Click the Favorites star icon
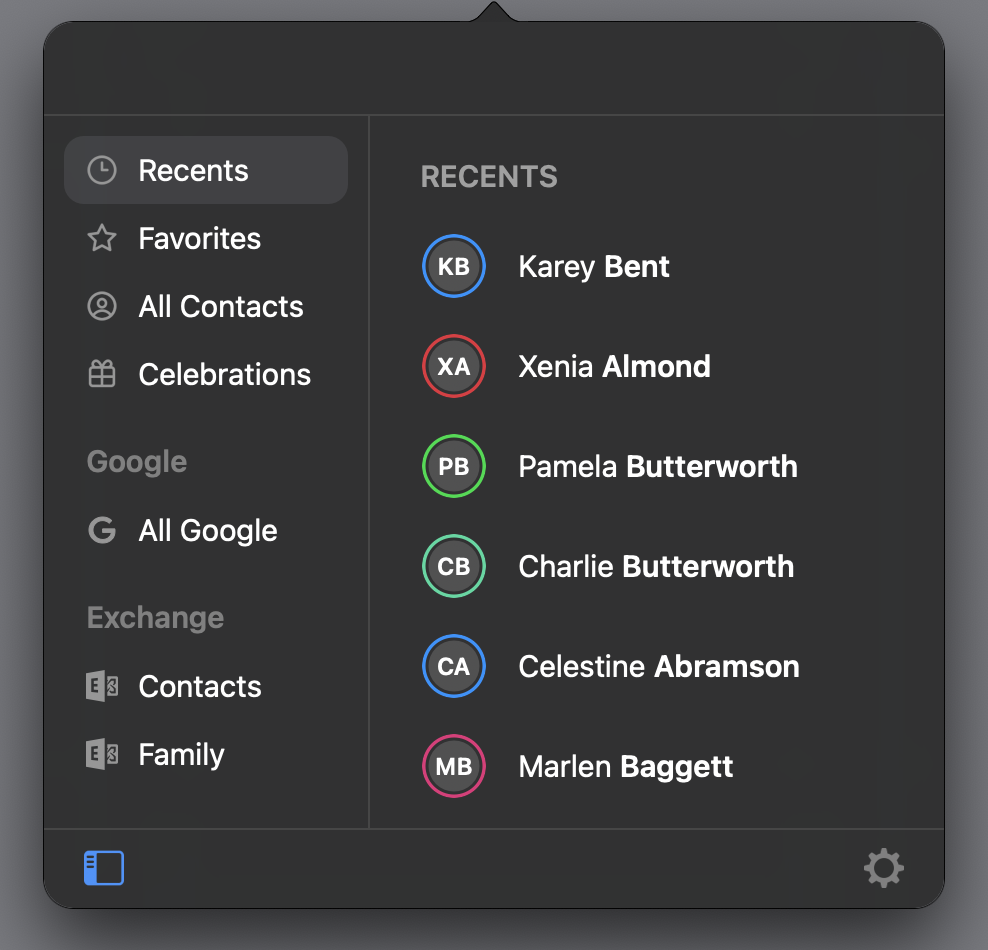This screenshot has height=950, width=988. 101,238
